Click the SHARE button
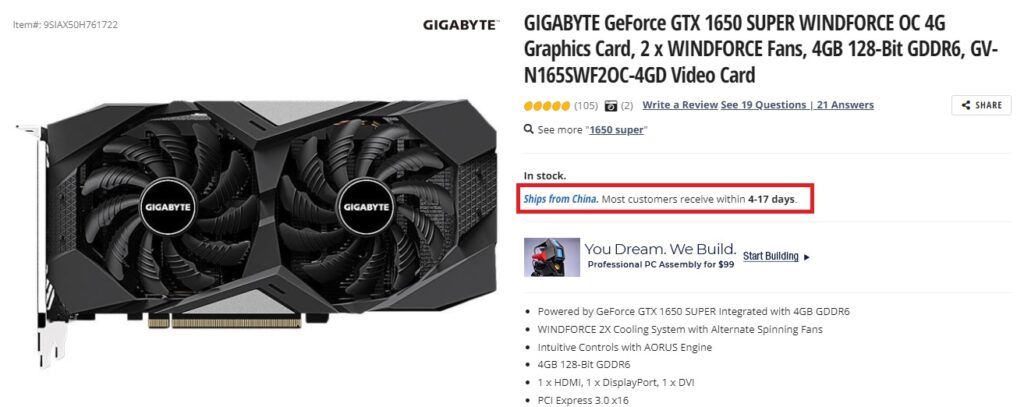Viewport: 1024px width, 407px height. coord(981,105)
